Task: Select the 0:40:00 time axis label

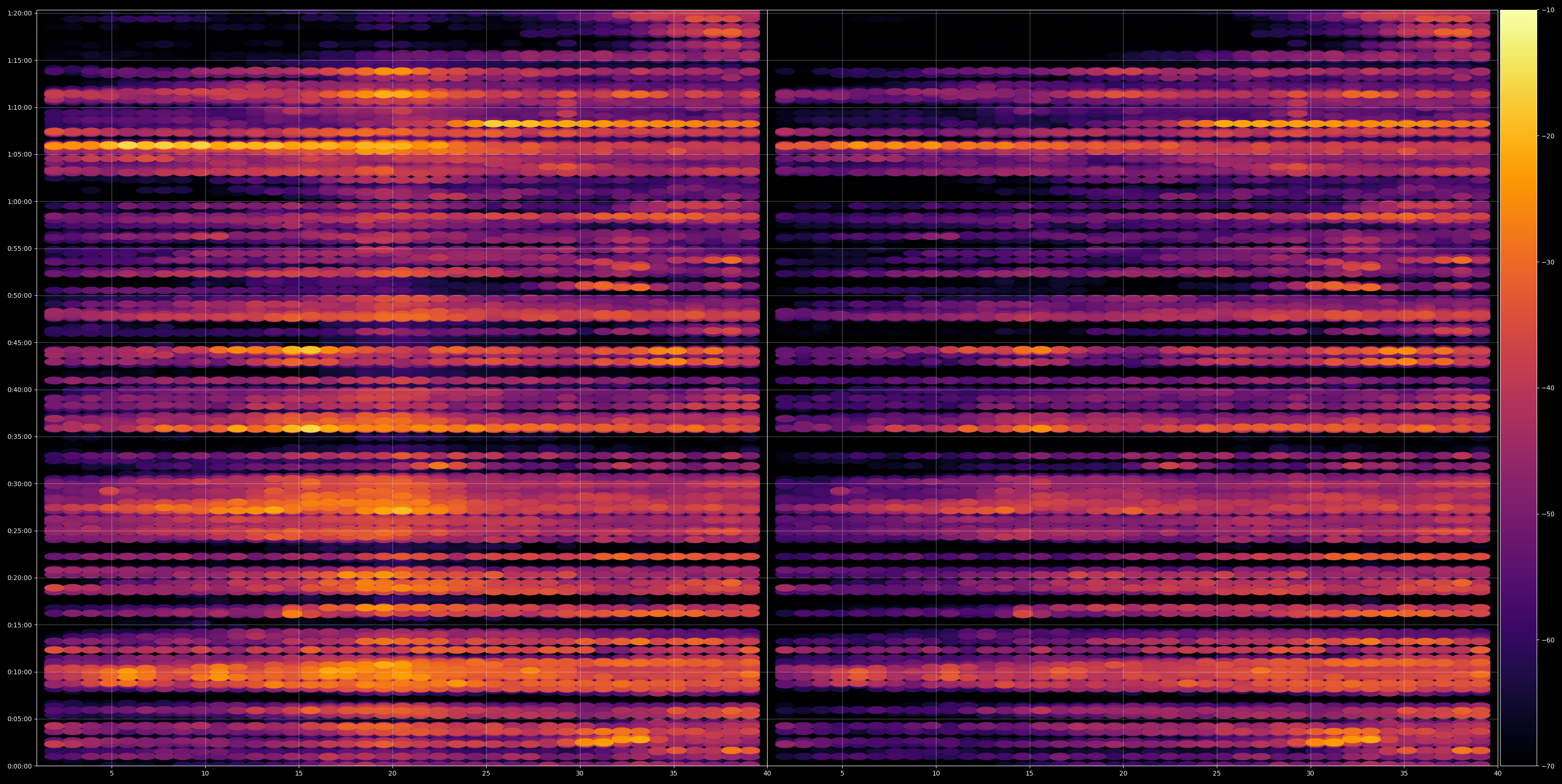Action: coord(19,390)
